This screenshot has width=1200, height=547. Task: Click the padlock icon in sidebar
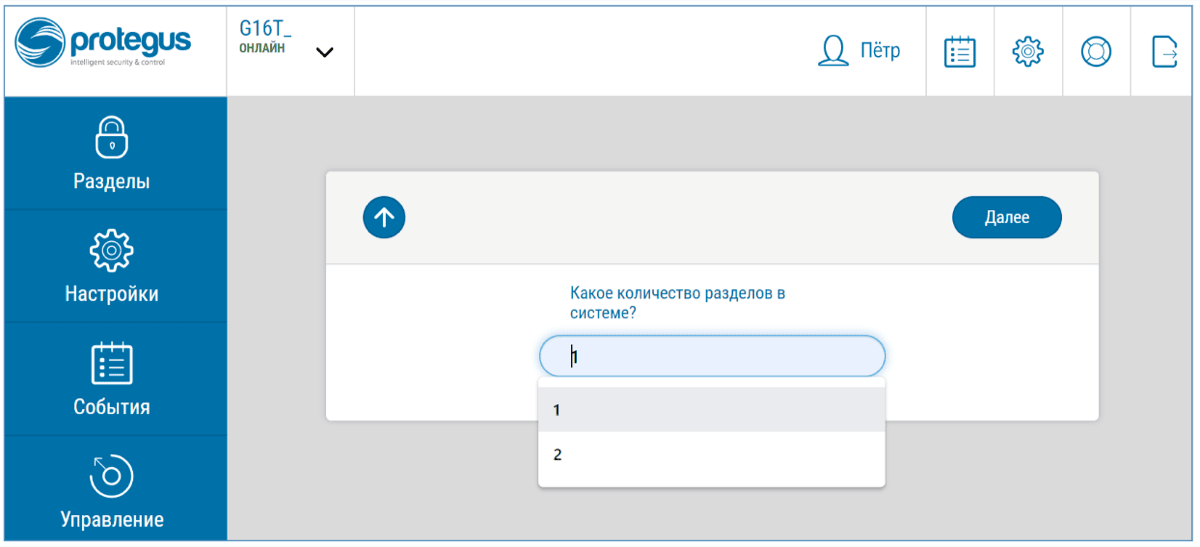click(x=111, y=137)
